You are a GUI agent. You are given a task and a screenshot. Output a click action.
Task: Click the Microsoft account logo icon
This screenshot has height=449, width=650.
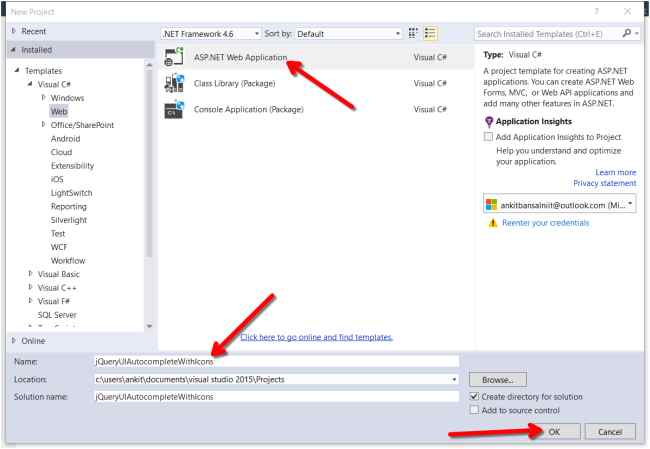pos(491,204)
